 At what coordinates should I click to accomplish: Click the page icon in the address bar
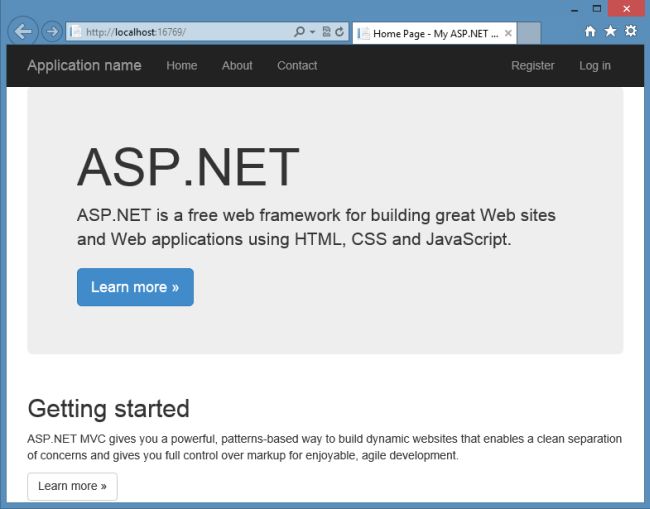click(75, 32)
